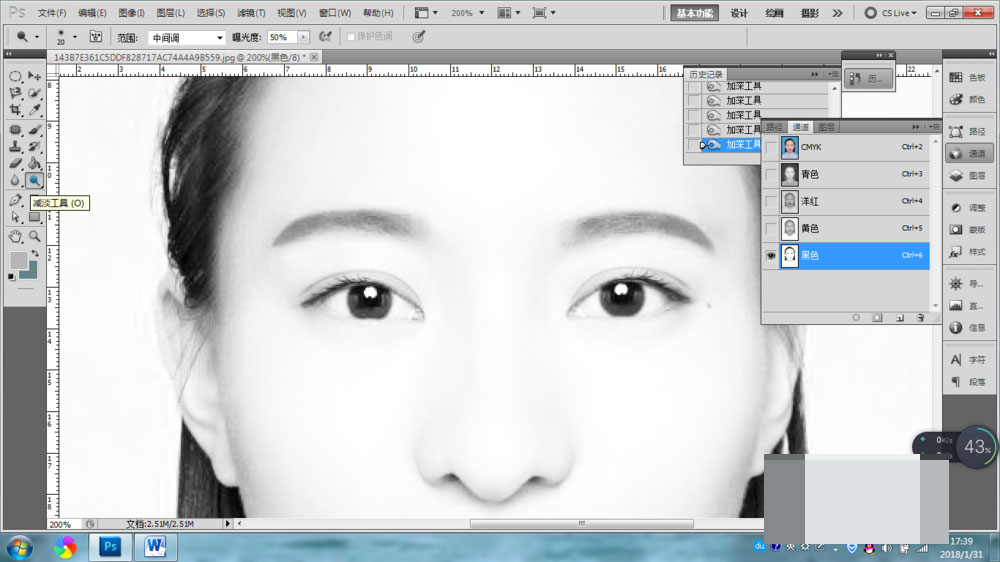
Task: Click the airbrush mode icon in options bar
Action: pyautogui.click(x=325, y=37)
